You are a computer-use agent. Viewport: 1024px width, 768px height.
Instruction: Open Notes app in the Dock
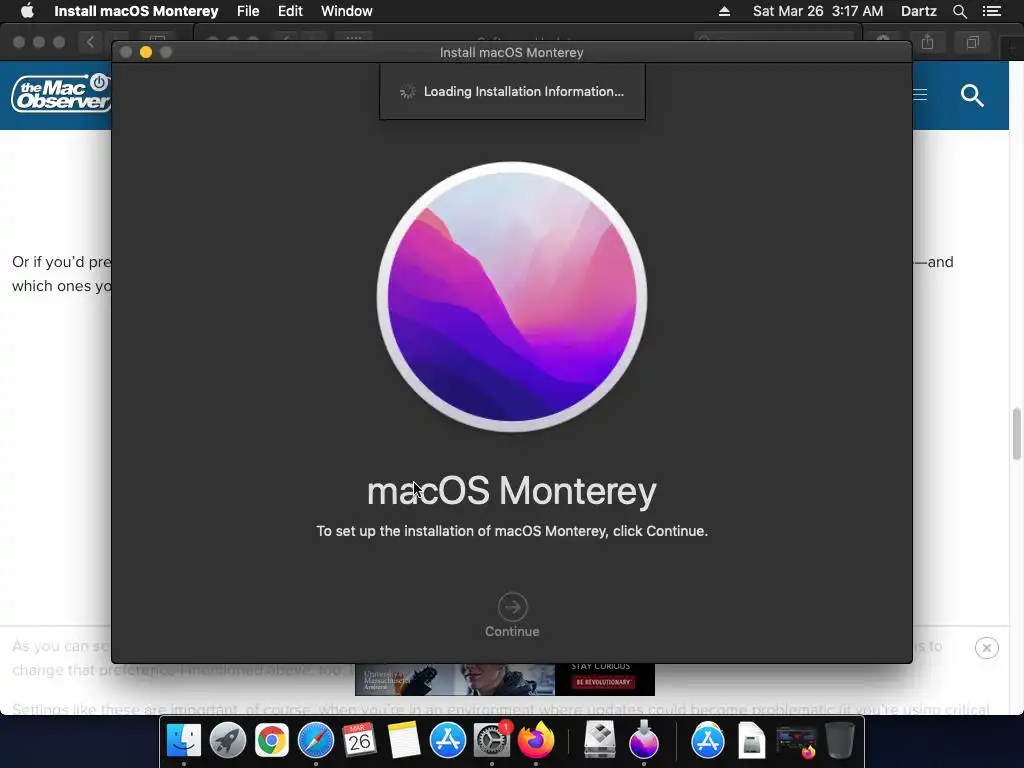404,740
